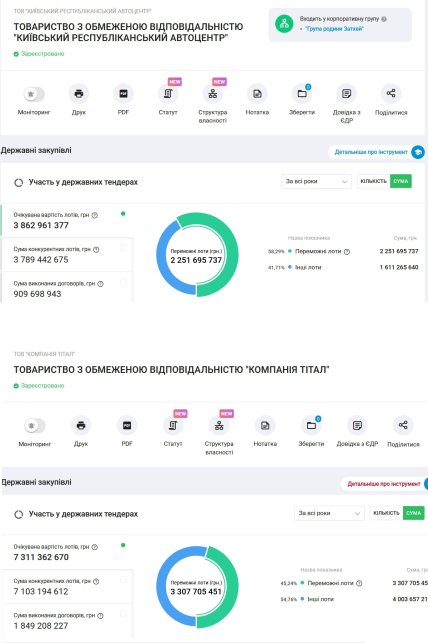
Task: Click info icon beside 'Входить у корпоративну групу'
Action: coord(384,19)
